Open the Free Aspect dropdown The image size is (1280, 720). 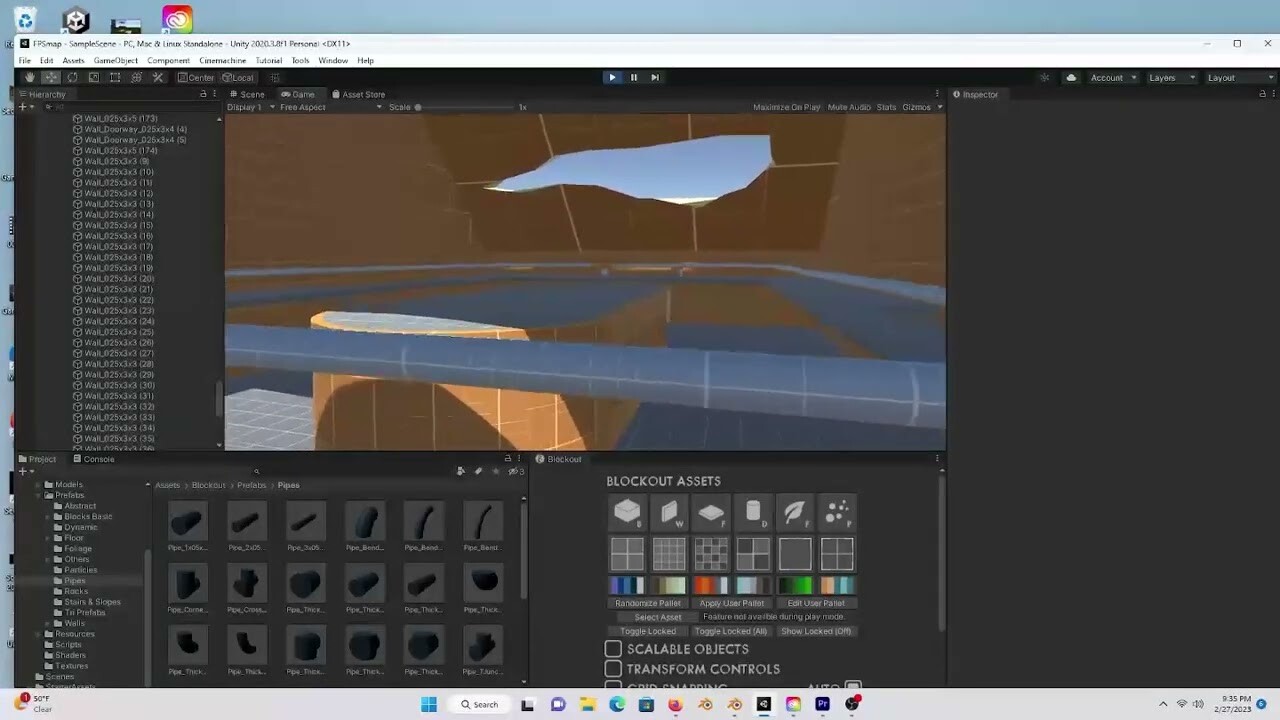tap(305, 107)
